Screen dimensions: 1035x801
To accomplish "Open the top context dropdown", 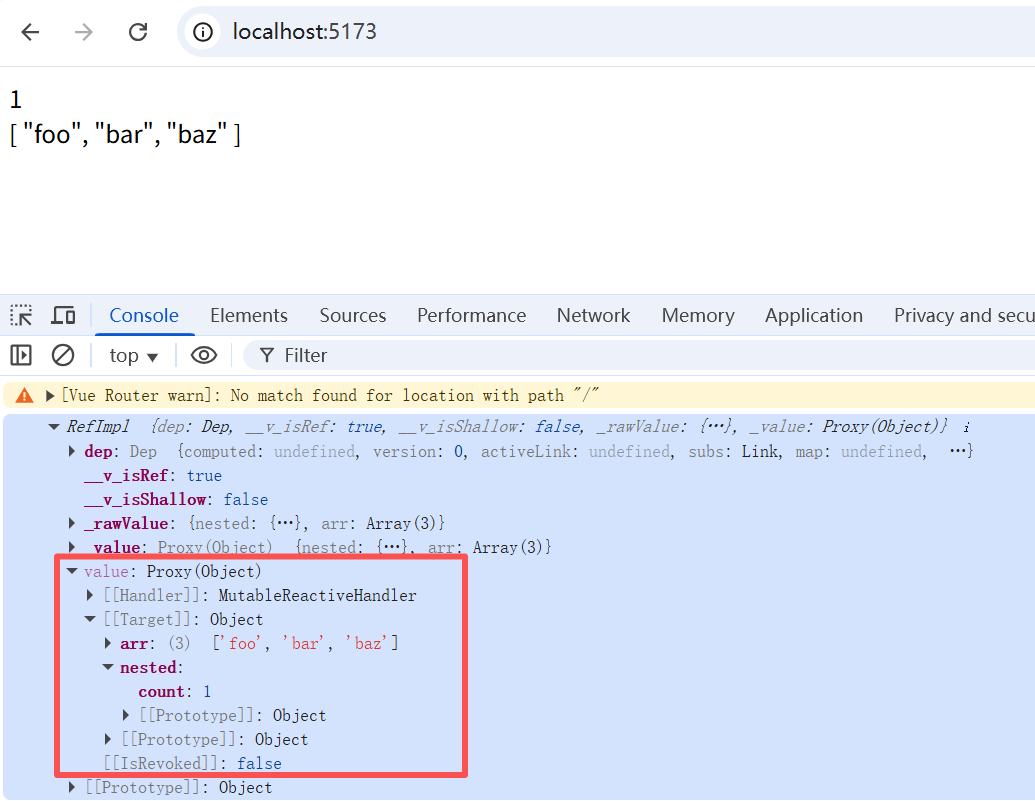I will pyautogui.click(x=134, y=356).
